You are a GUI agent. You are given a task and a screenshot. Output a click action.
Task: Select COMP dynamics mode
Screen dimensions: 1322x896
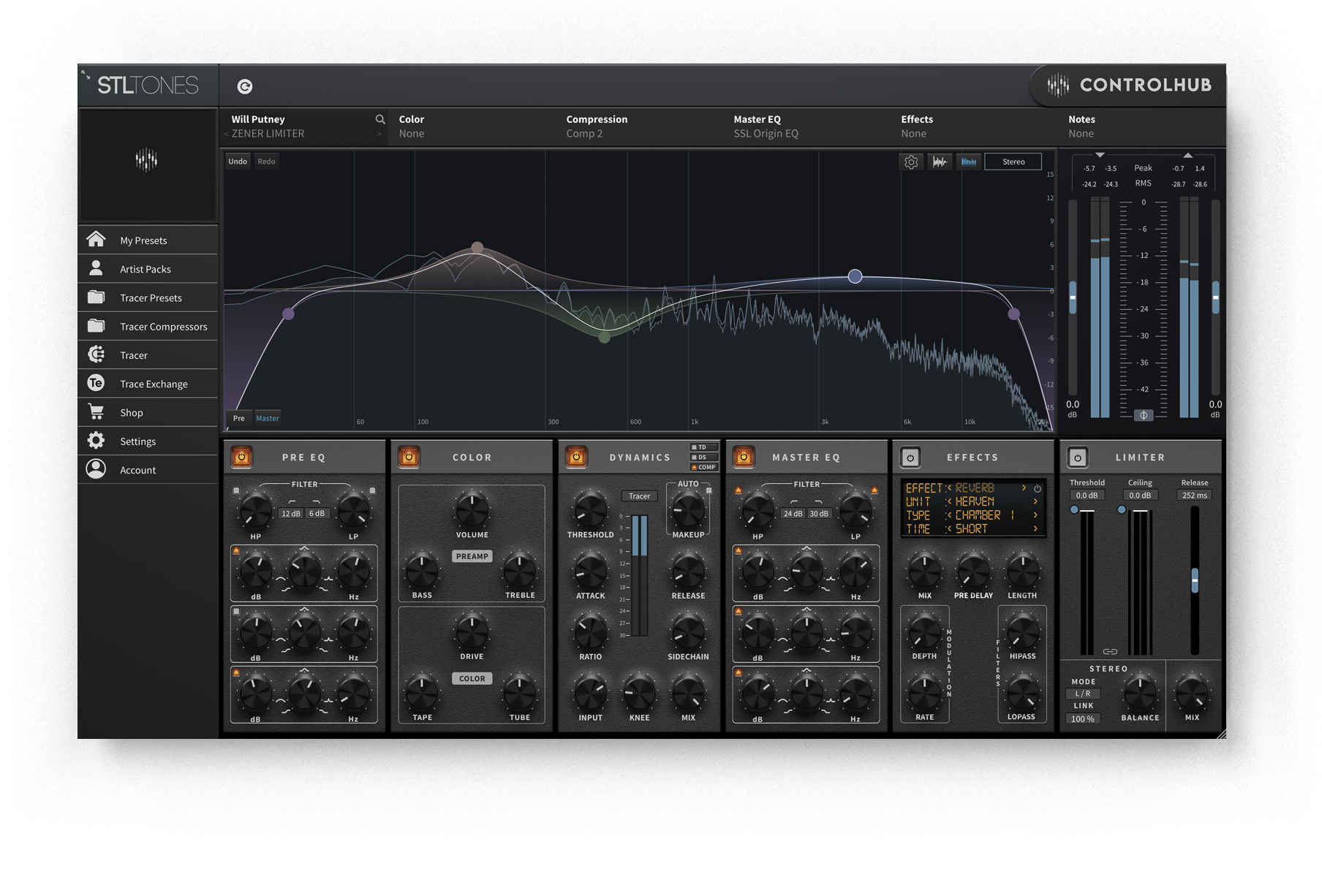pos(703,467)
